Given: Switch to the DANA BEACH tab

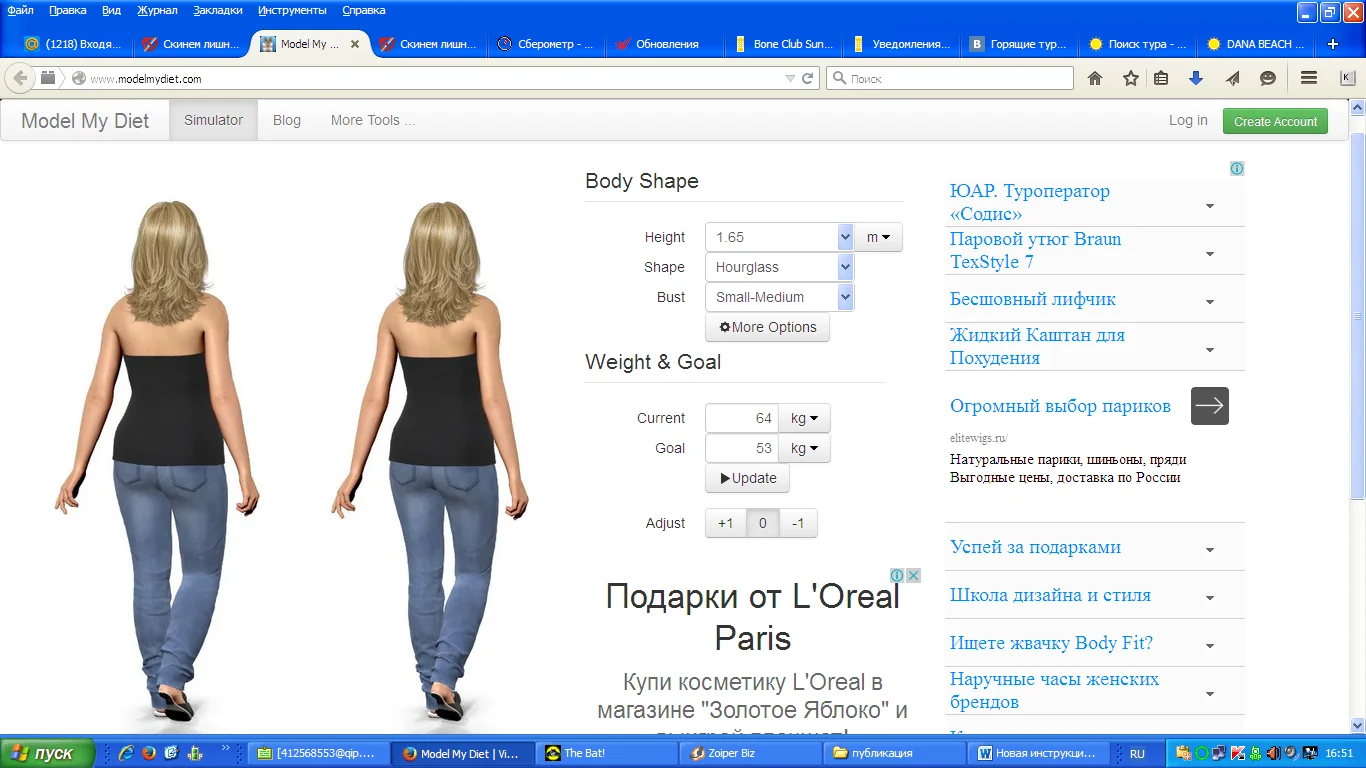Looking at the screenshot, I should pos(1258,44).
